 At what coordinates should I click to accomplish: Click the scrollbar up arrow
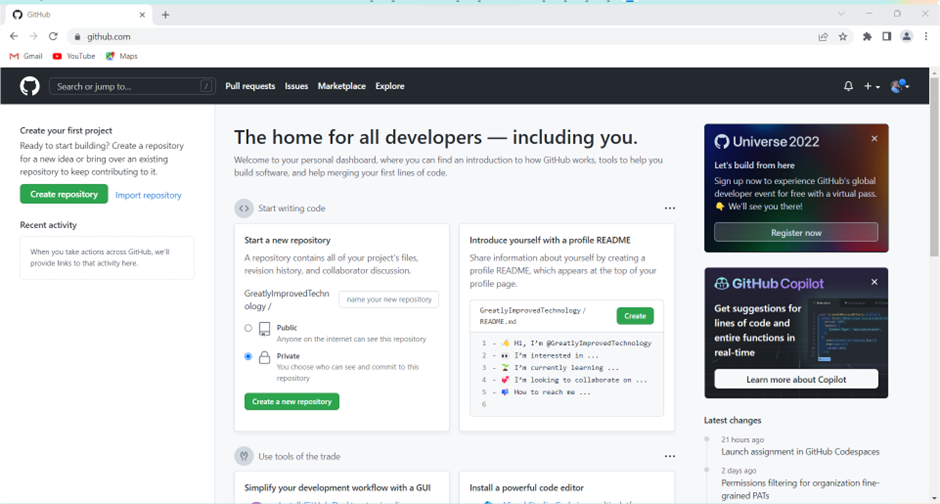(935, 73)
